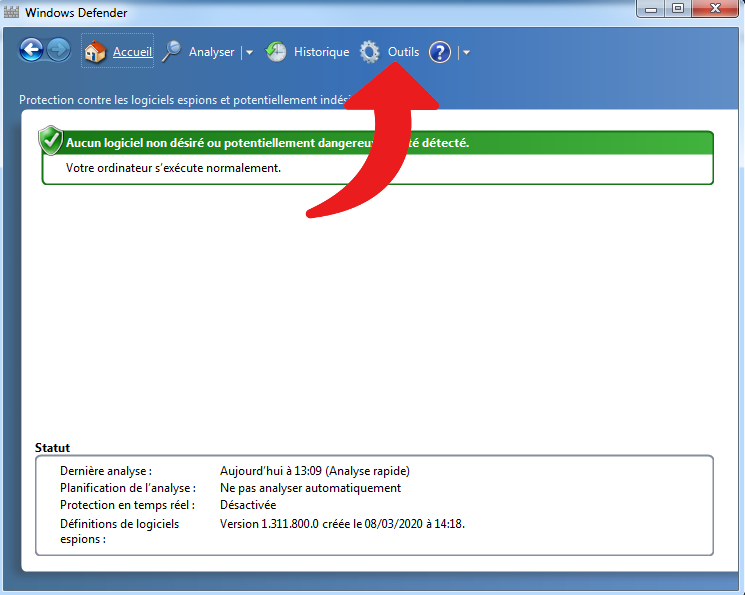Click the Forward navigation arrow
The image size is (745, 595).
pyautogui.click(x=59, y=50)
